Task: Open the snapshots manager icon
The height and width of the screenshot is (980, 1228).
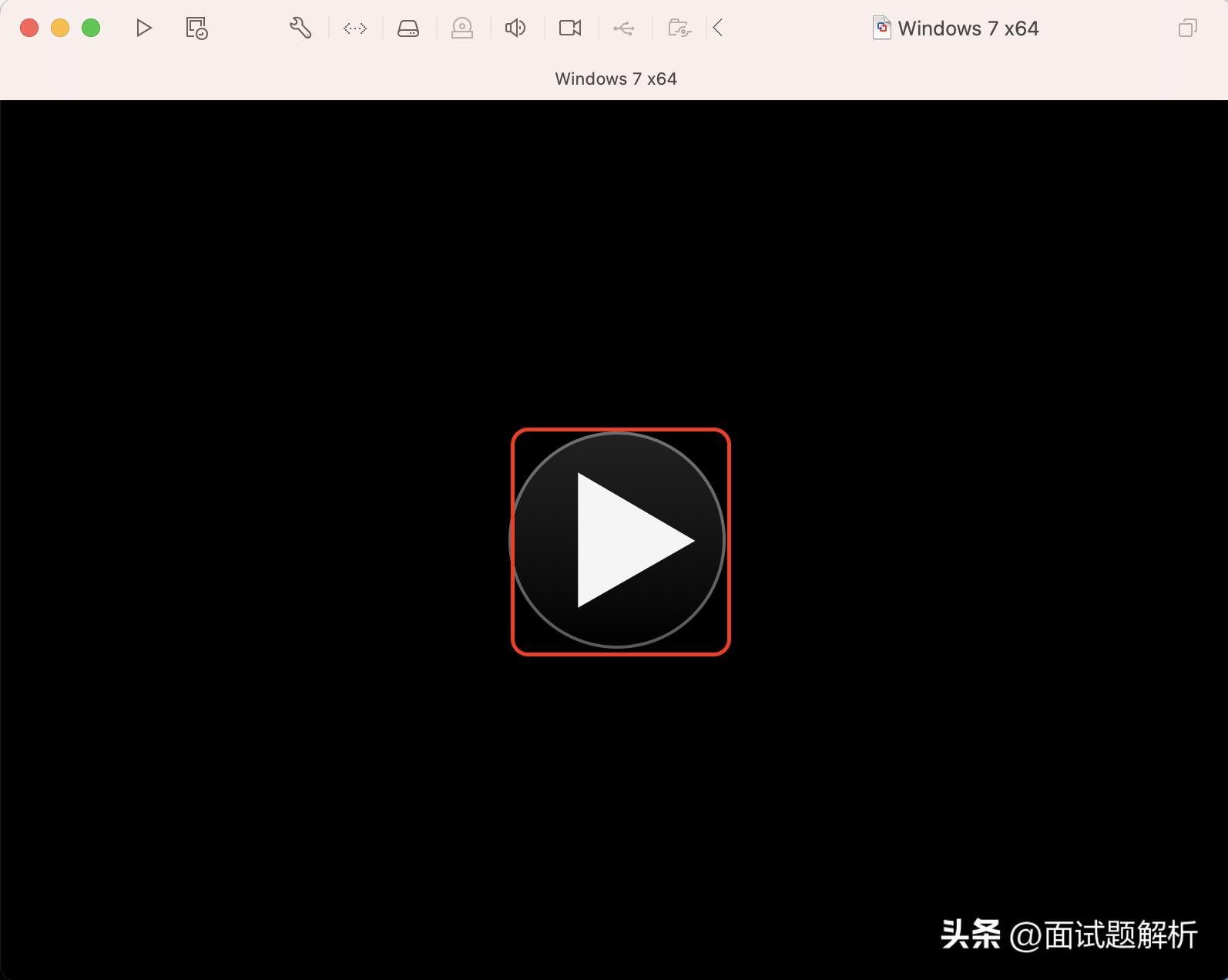Action: pos(196,29)
